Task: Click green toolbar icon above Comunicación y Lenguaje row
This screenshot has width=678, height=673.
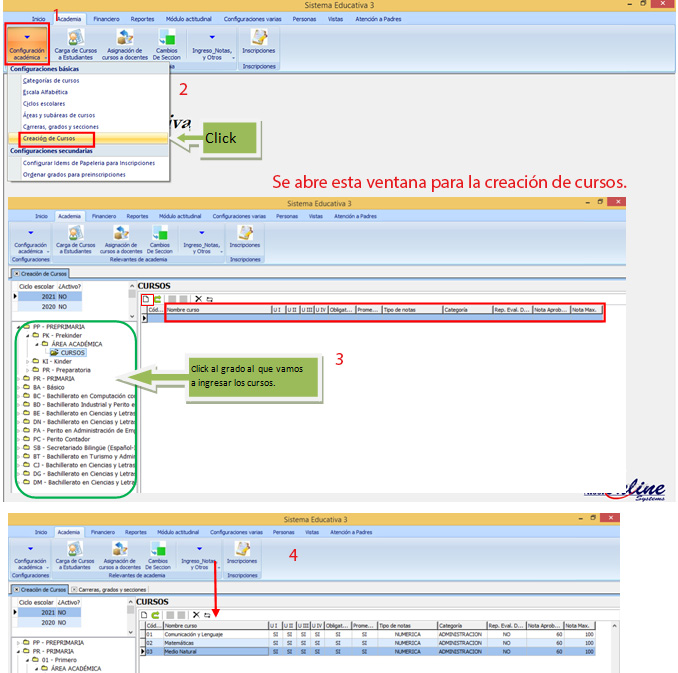Action: point(156,614)
